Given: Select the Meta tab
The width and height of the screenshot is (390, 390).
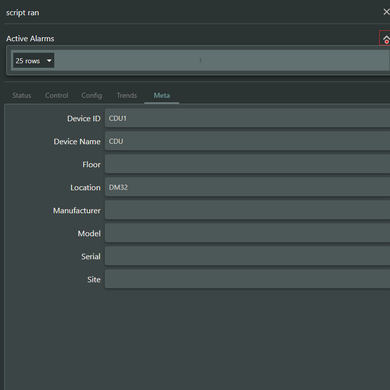Looking at the screenshot, I should 162,95.
